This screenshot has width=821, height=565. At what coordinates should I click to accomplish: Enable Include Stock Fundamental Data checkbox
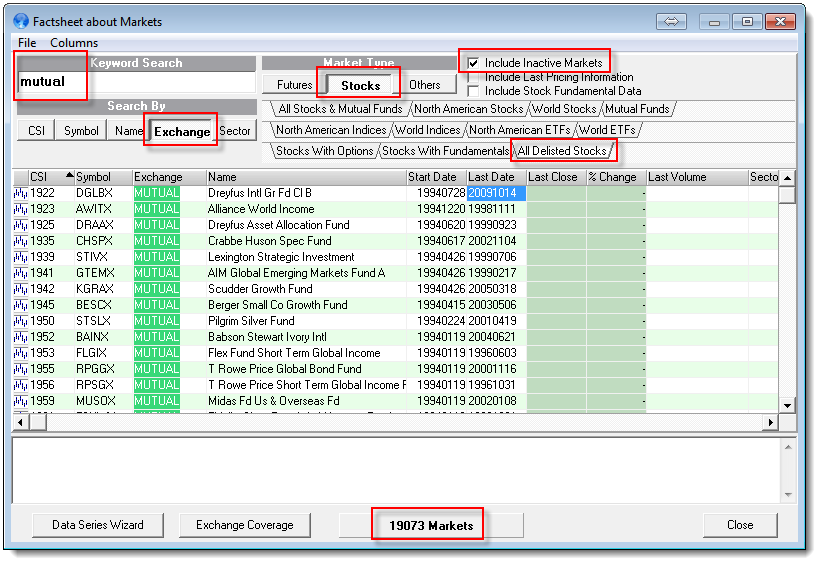pos(473,91)
